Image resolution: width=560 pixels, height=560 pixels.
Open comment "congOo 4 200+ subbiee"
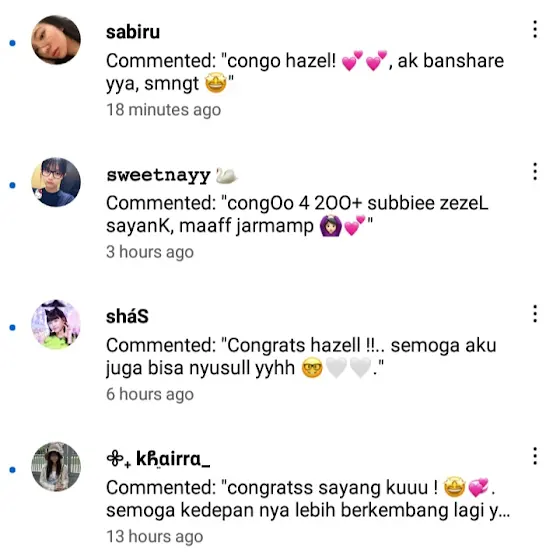pyautogui.click(x=297, y=214)
